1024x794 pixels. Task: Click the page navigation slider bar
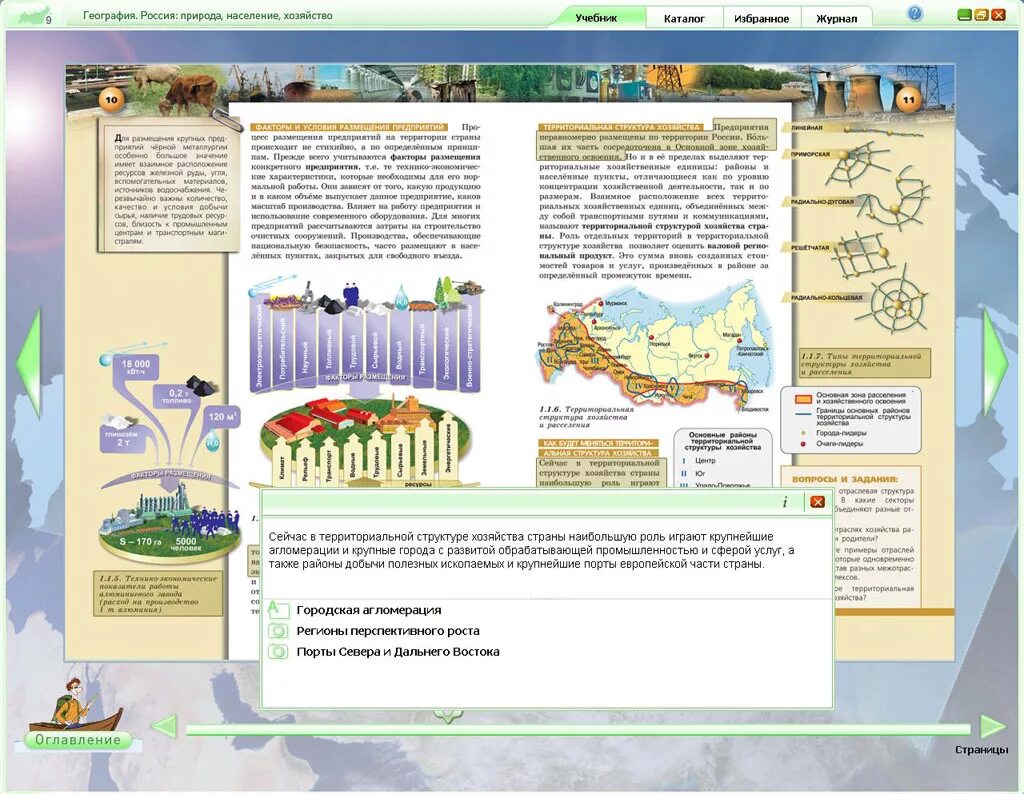[577, 729]
